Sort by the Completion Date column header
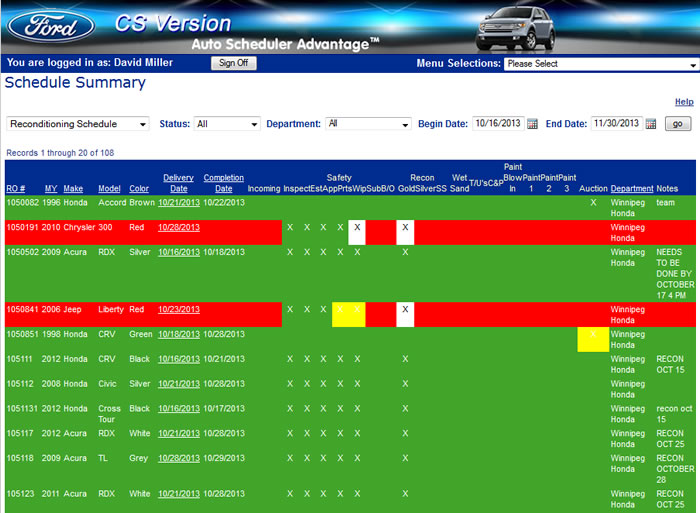 pyautogui.click(x=223, y=183)
